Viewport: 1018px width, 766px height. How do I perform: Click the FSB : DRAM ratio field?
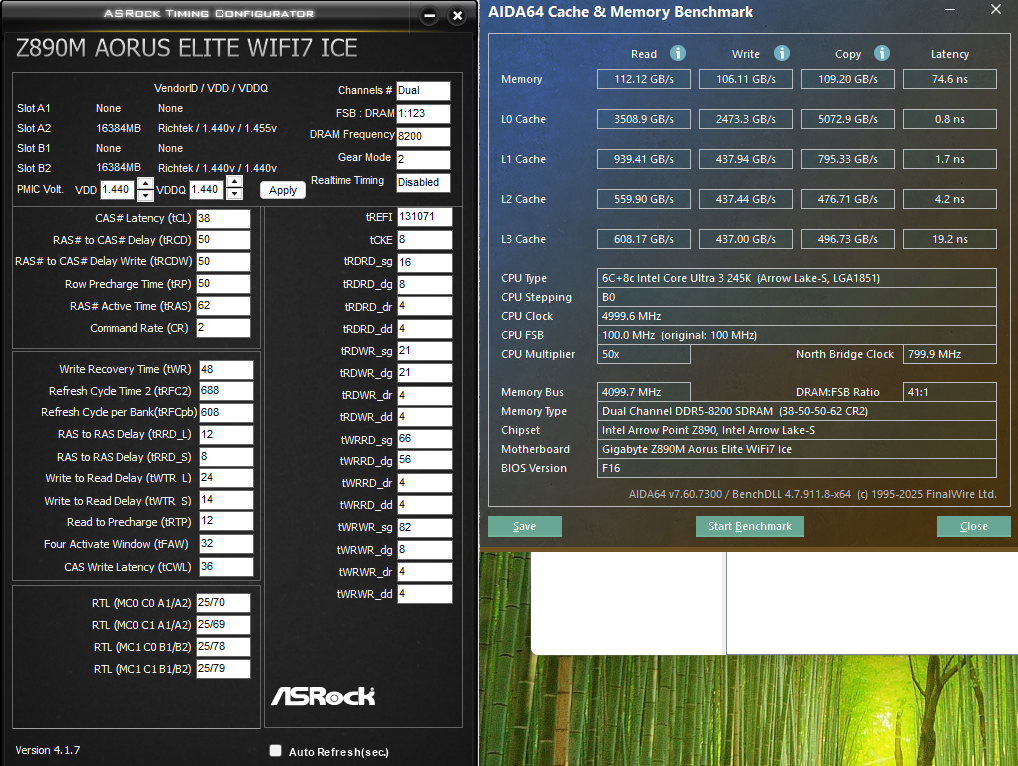tap(423, 114)
